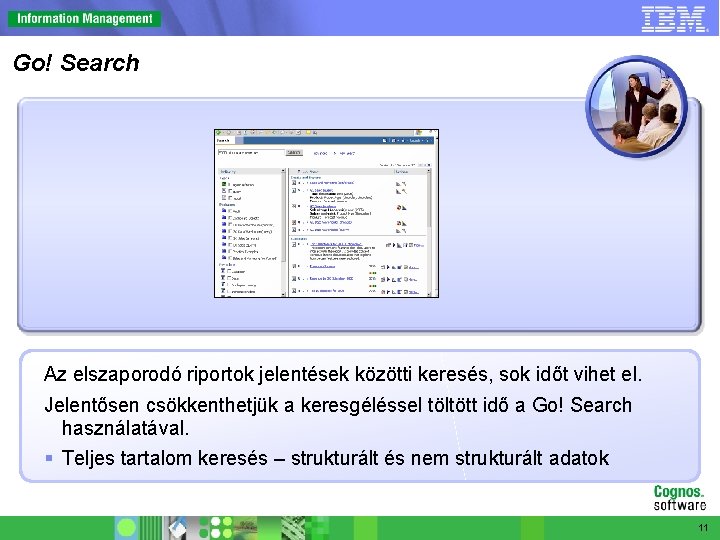Click the results list scrollbar
Viewport: 720px width, 540px height.
pyautogui.click(x=429, y=233)
